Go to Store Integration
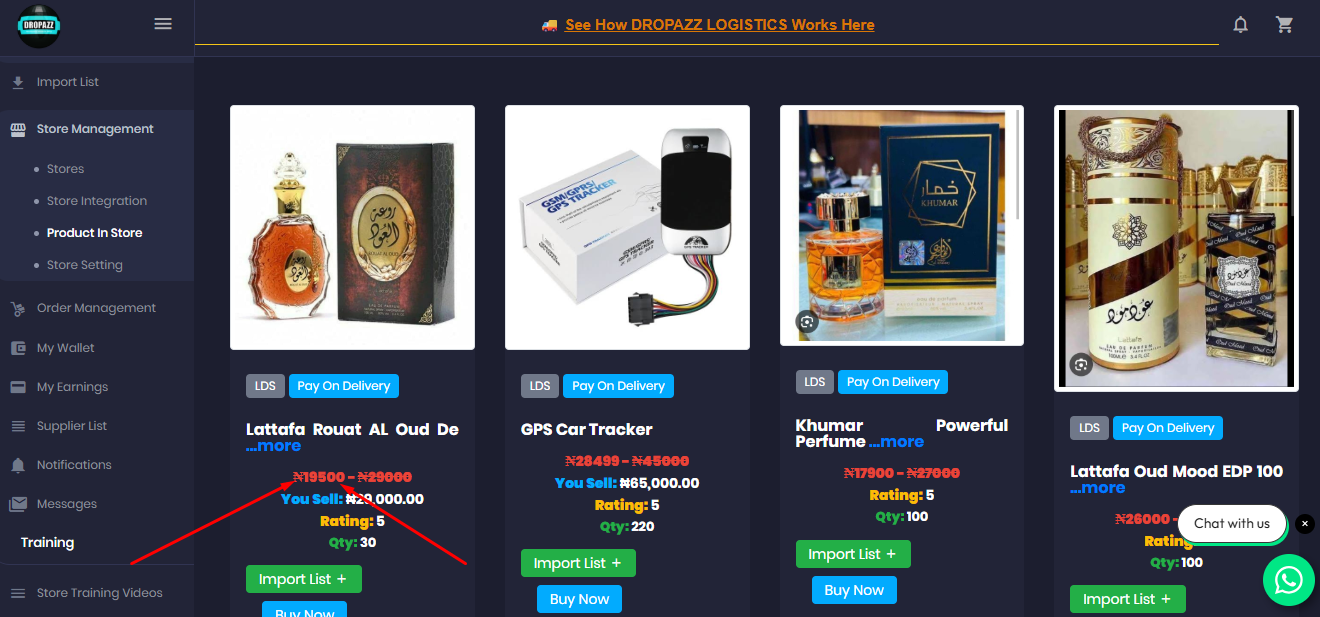The width and height of the screenshot is (1320, 617). [x=97, y=201]
